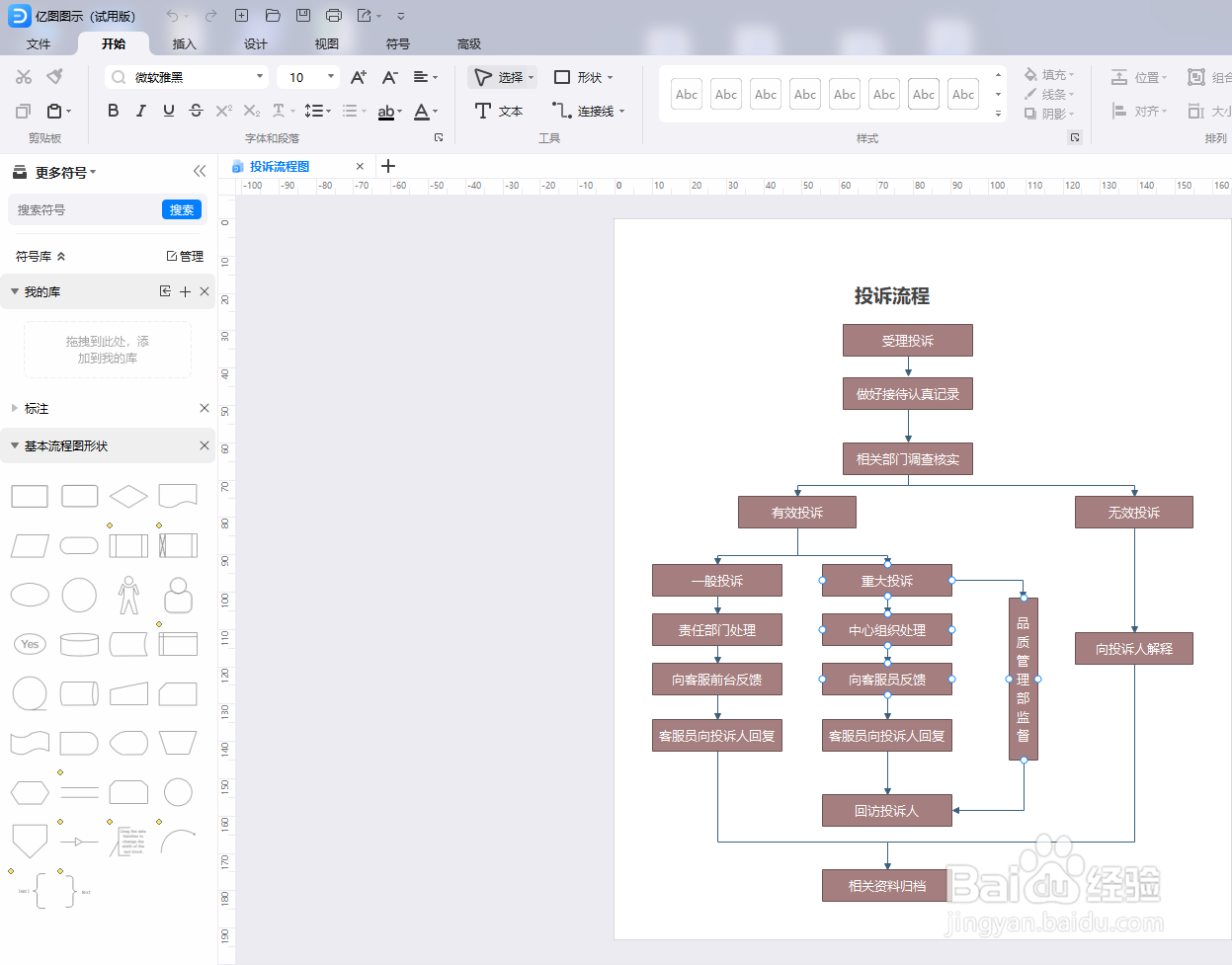Apply the first Abc style preset
This screenshot has width=1232, height=965.
[x=687, y=94]
